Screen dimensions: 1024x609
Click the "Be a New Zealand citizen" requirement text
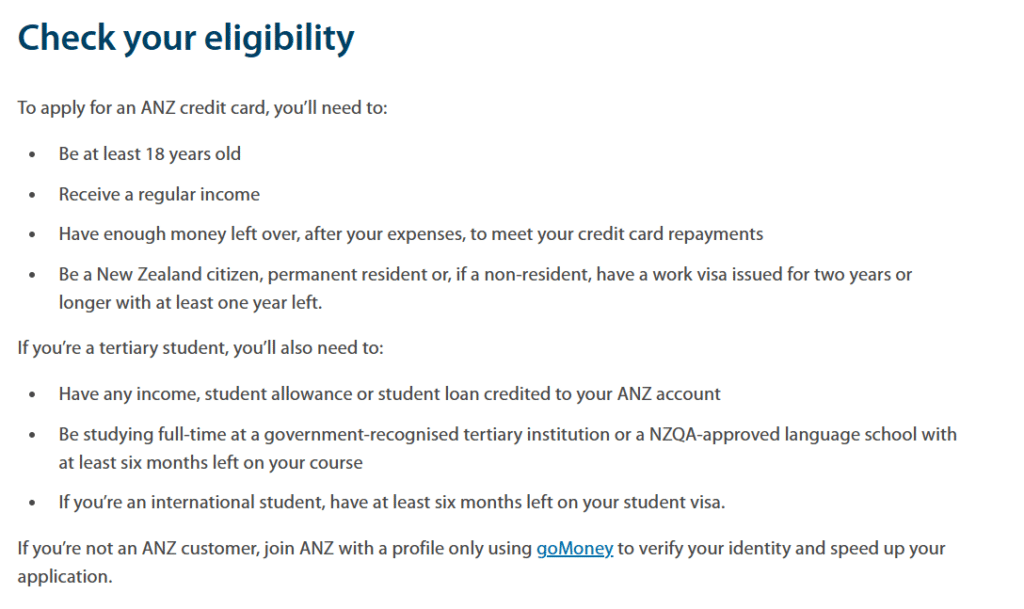(485, 274)
